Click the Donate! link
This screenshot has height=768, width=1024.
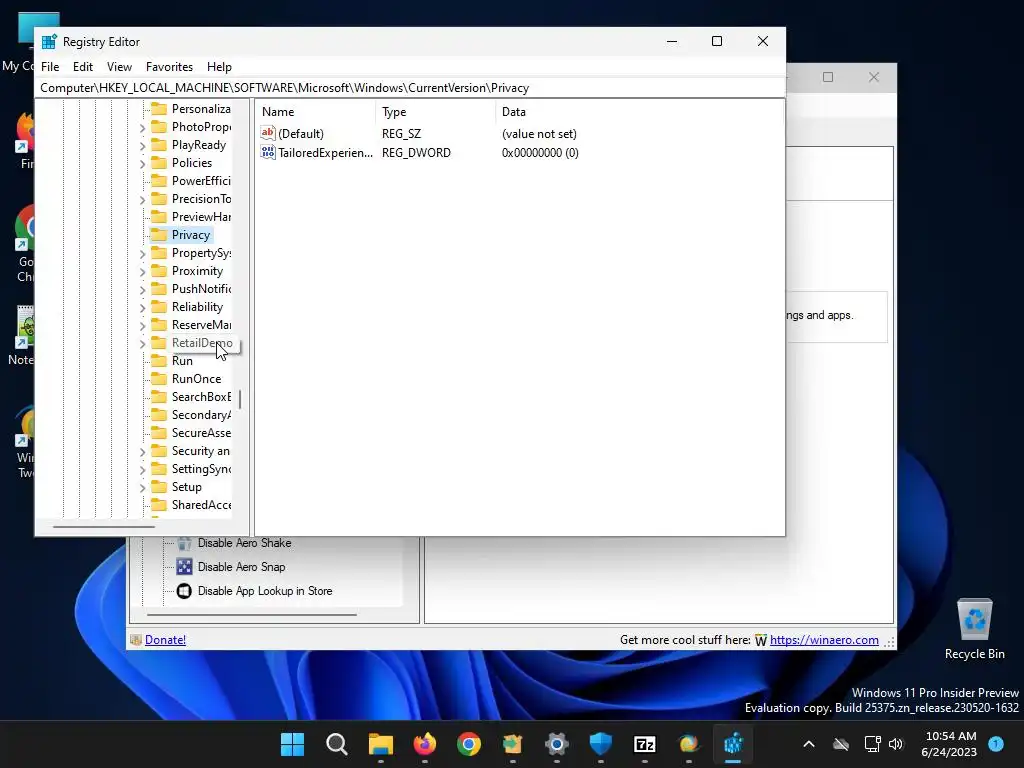165,640
